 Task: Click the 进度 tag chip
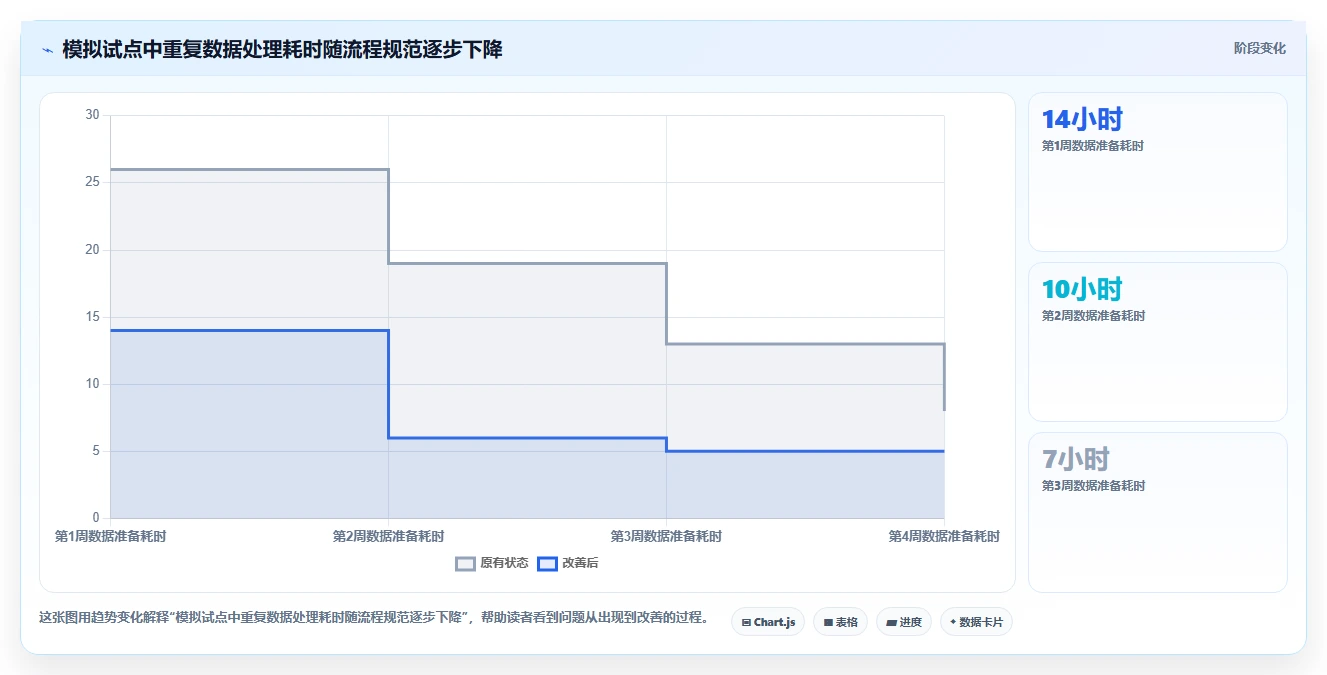pyautogui.click(x=903, y=622)
